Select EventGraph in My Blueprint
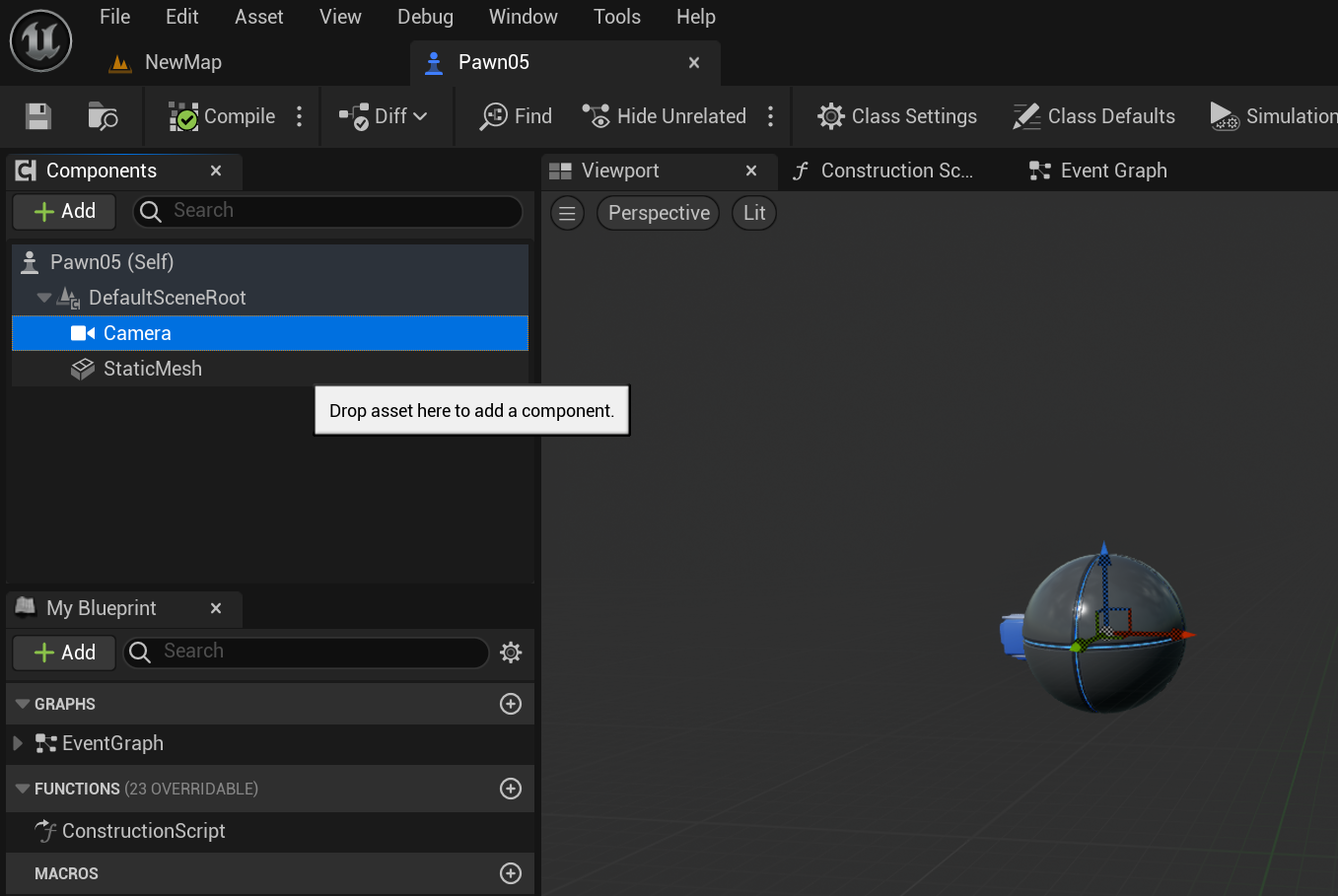The width and height of the screenshot is (1338, 896). pos(112,743)
